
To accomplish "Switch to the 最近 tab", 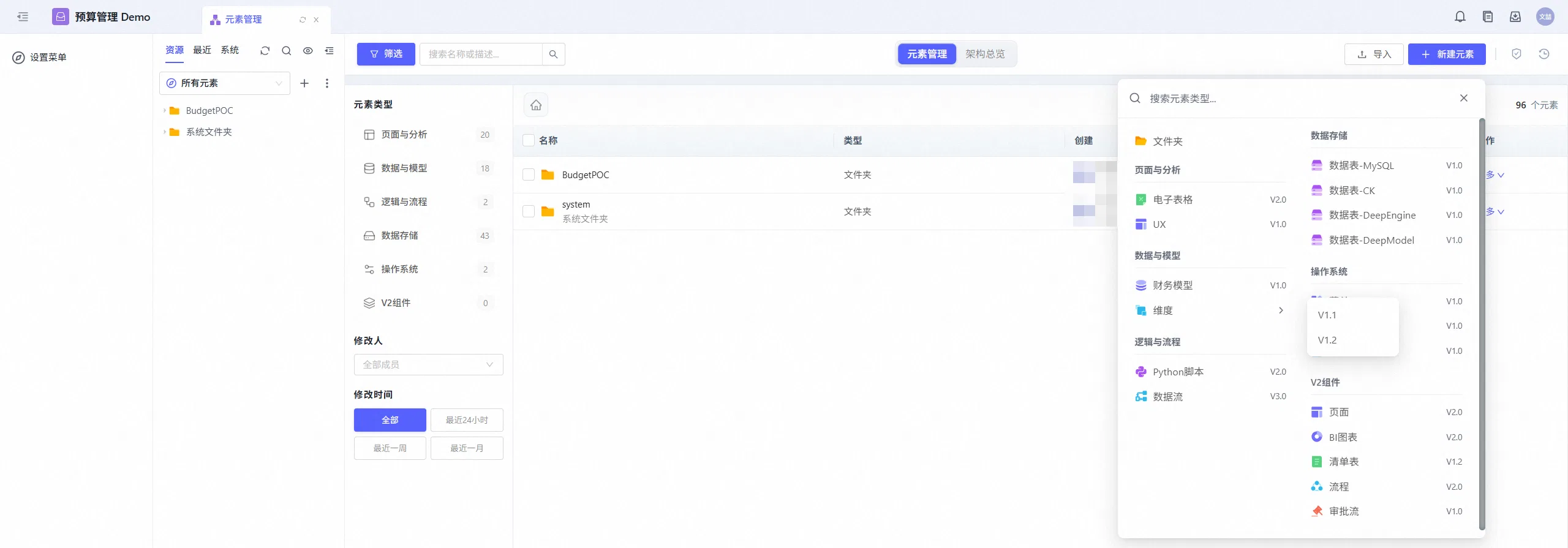I will click(202, 50).
